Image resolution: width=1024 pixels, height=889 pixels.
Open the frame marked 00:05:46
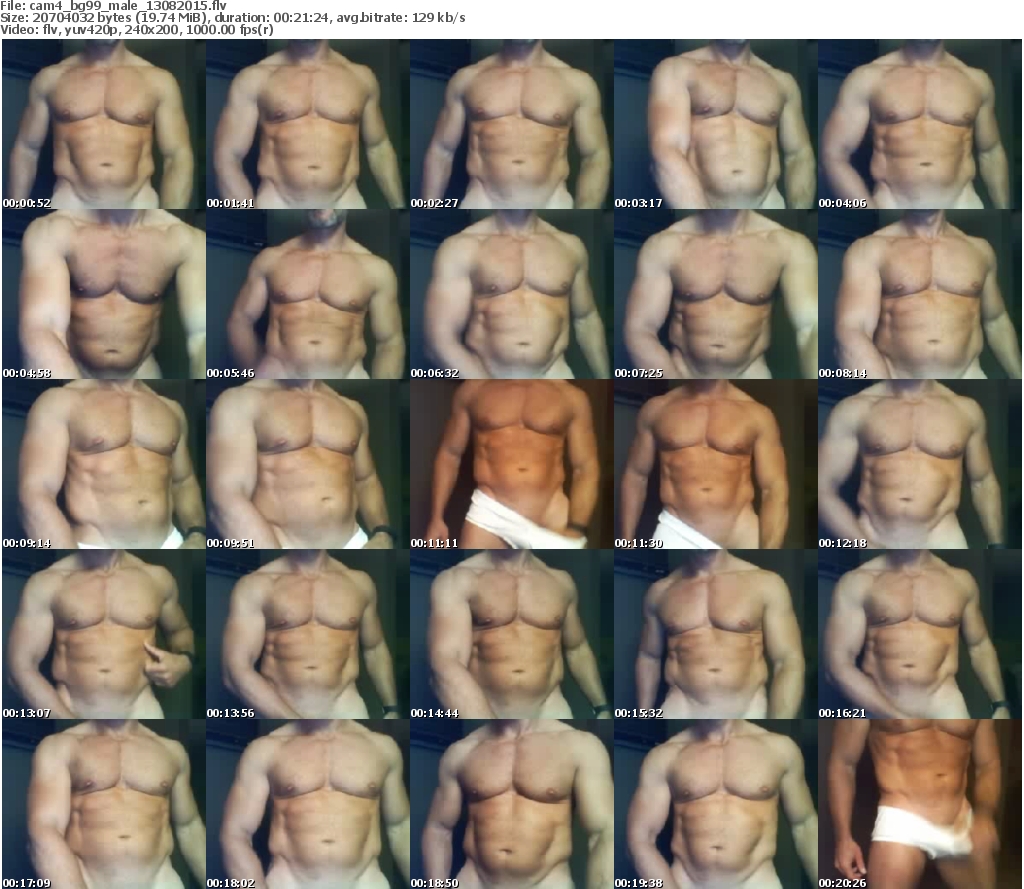pyautogui.click(x=308, y=294)
